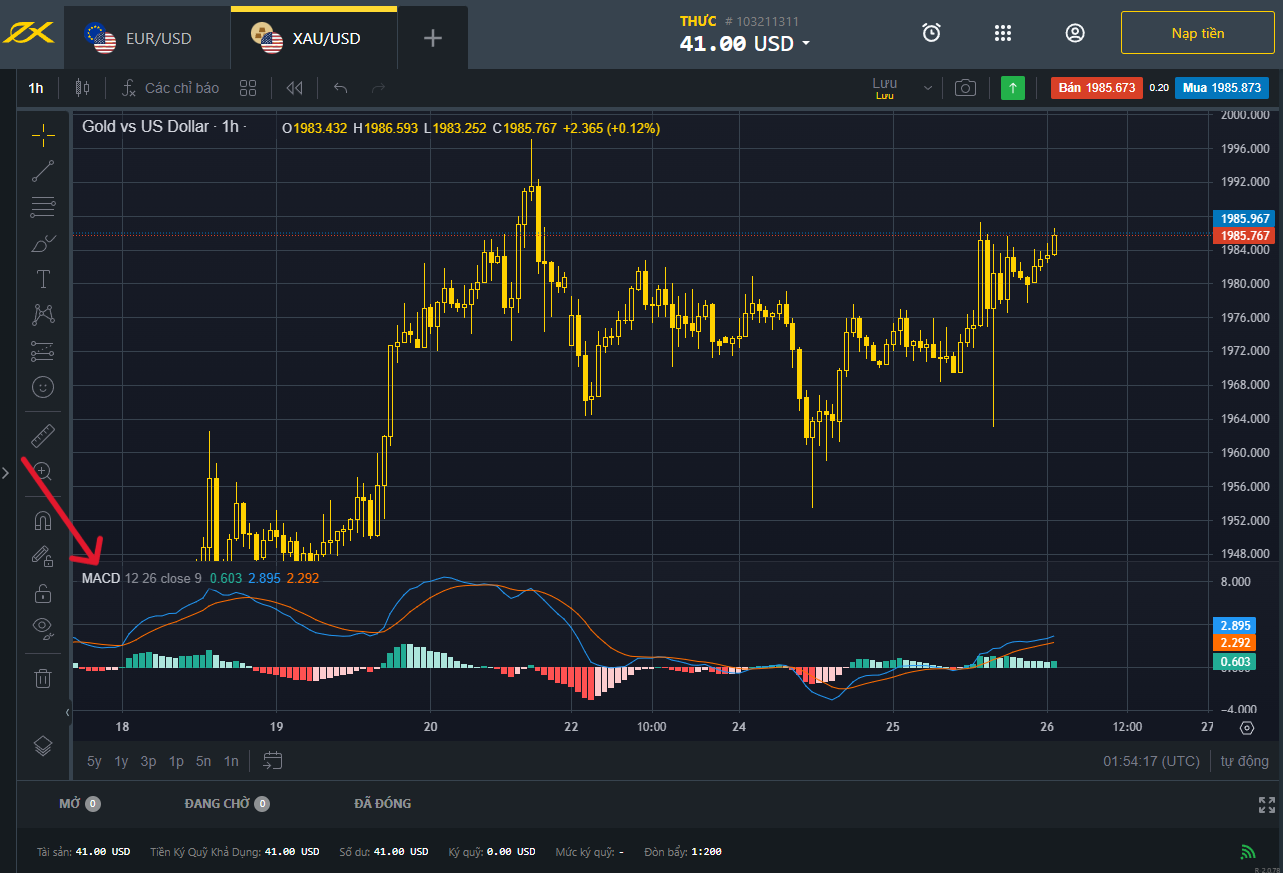1283x873 pixels.
Task: Select the crosshair cursor tool
Action: (x=43, y=134)
